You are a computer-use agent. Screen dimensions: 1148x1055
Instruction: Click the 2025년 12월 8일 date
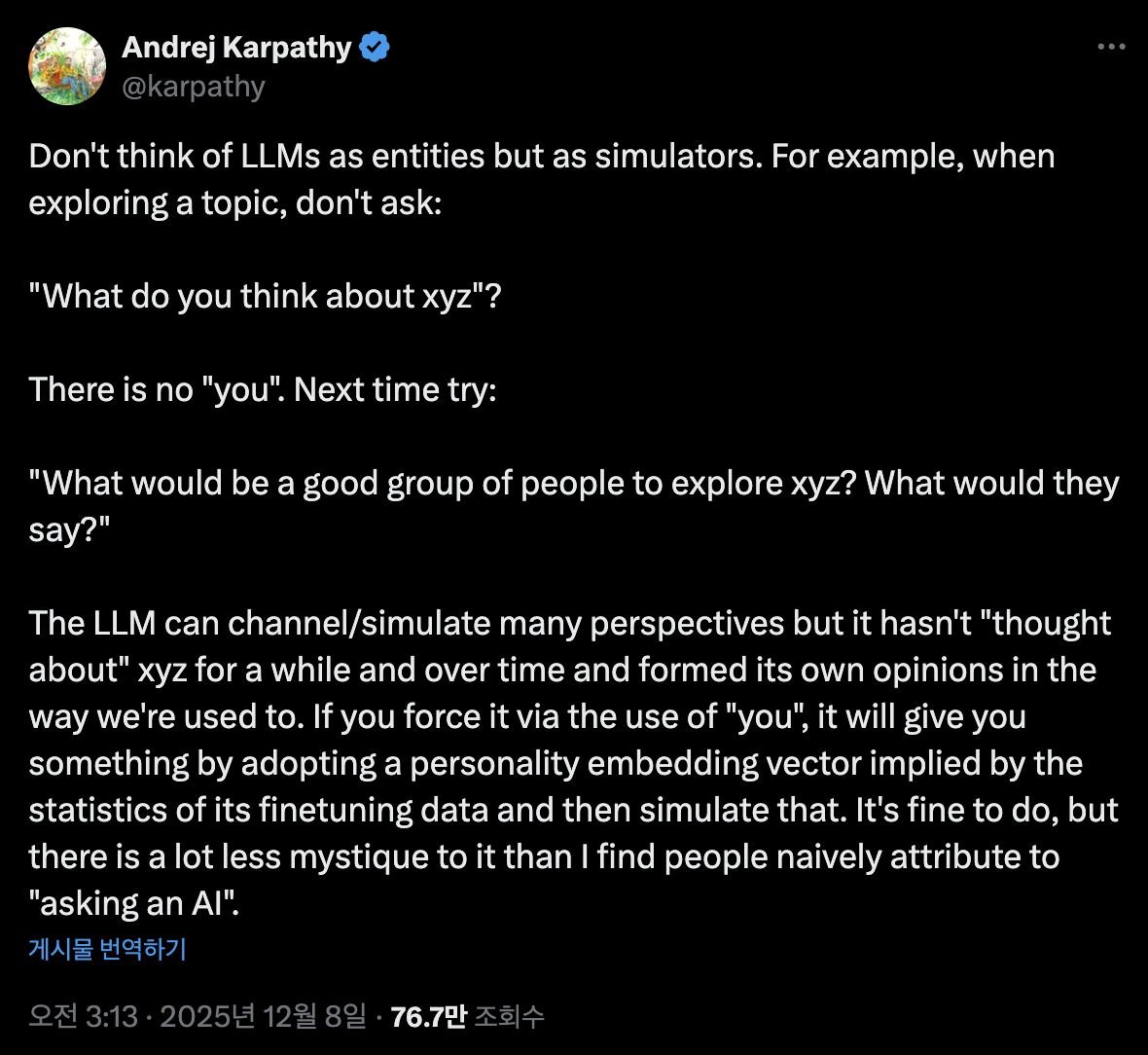coord(263,1016)
